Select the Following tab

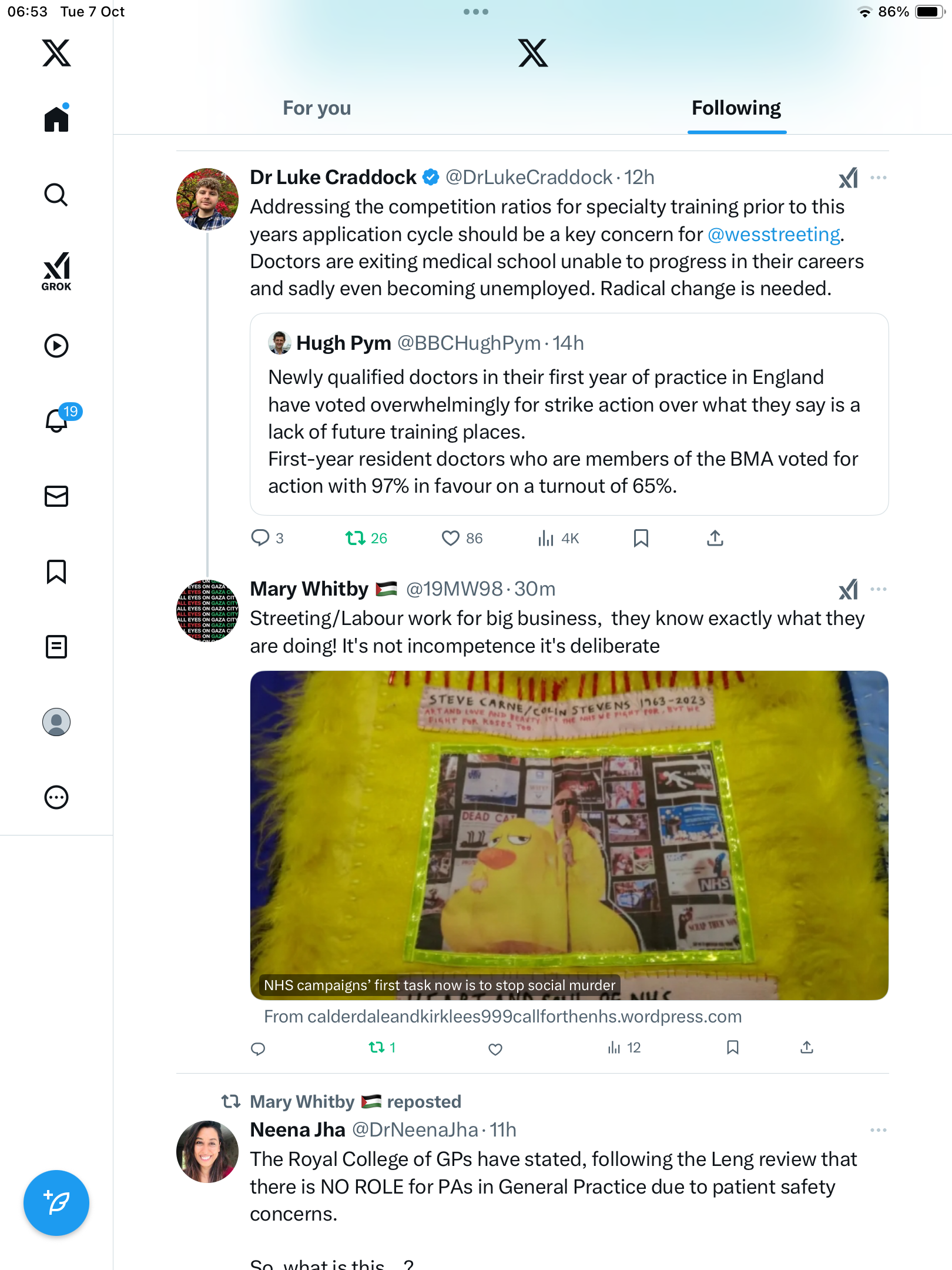point(736,108)
